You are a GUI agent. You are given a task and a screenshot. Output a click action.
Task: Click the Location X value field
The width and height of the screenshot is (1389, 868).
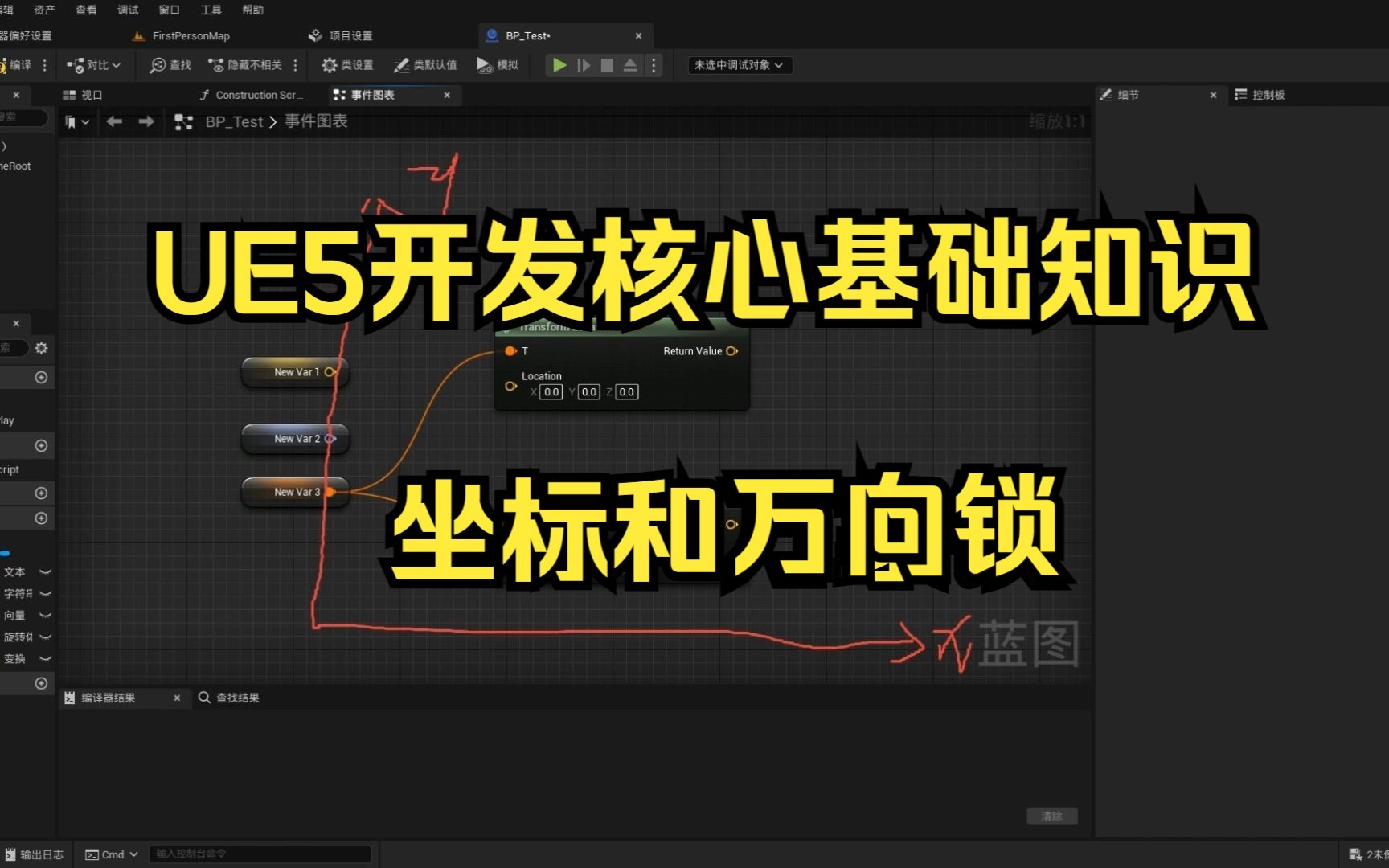click(551, 392)
